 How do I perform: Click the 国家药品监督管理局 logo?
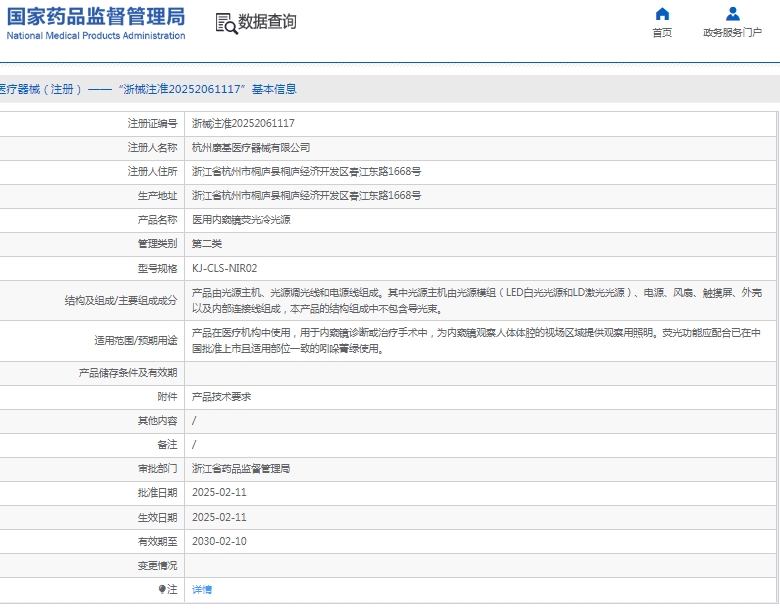[x=96, y=16]
